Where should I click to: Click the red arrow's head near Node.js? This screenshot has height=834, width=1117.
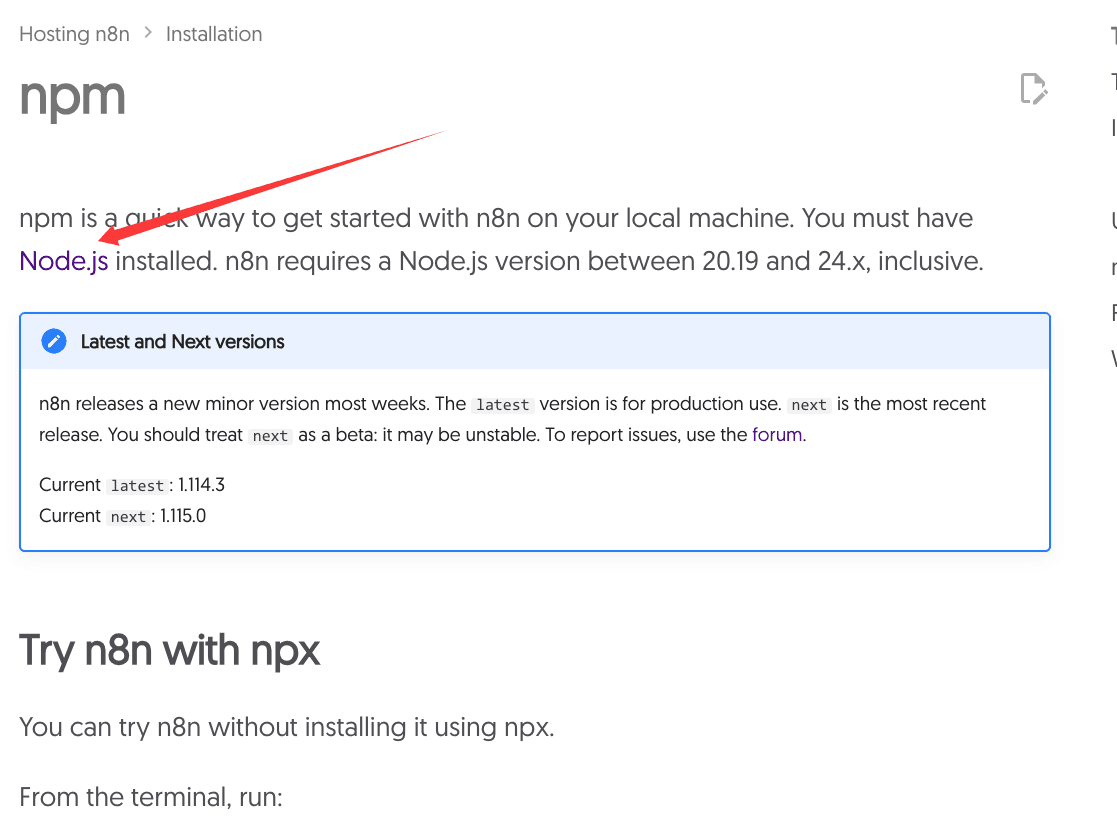106,239
